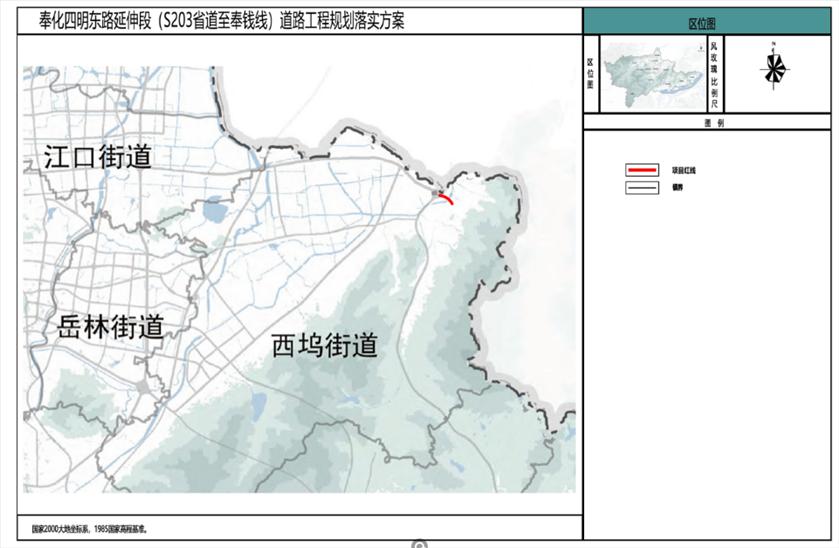
Task: Click the teal 区位图 header bar
Action: [x=709, y=22]
